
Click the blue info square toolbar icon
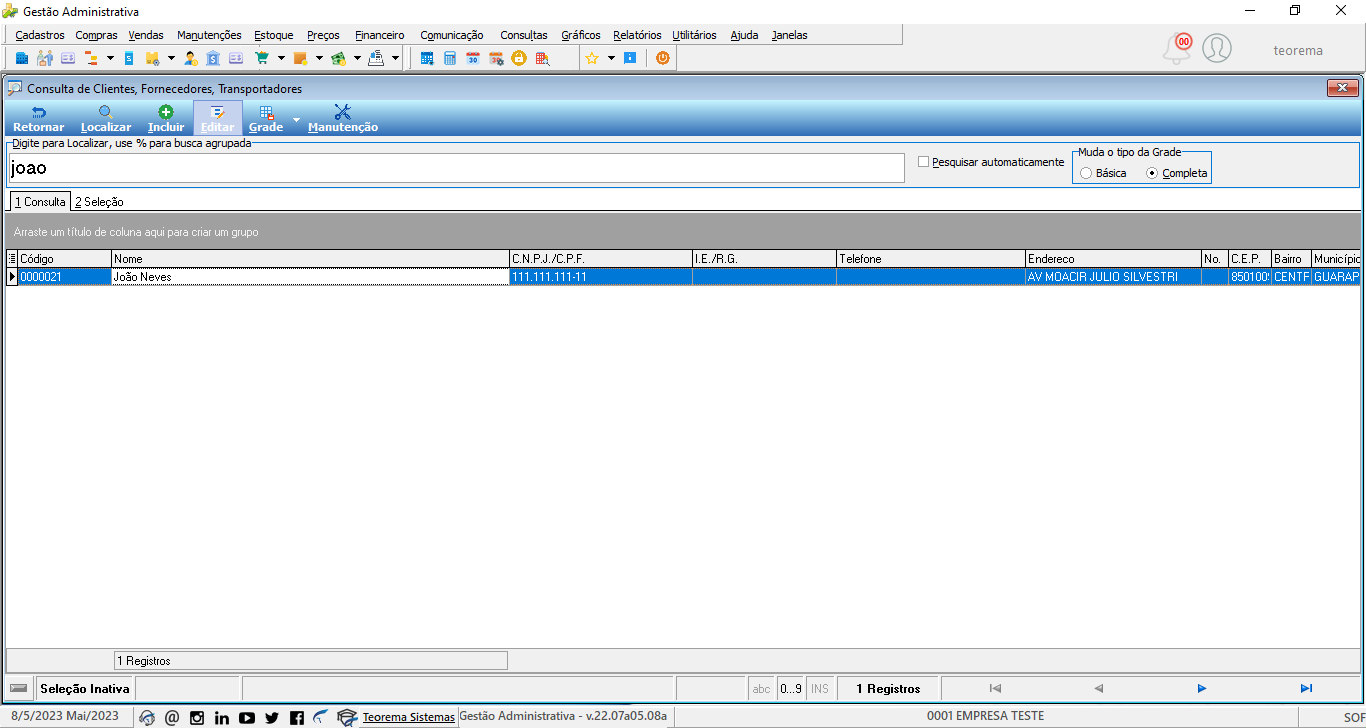[x=630, y=58]
